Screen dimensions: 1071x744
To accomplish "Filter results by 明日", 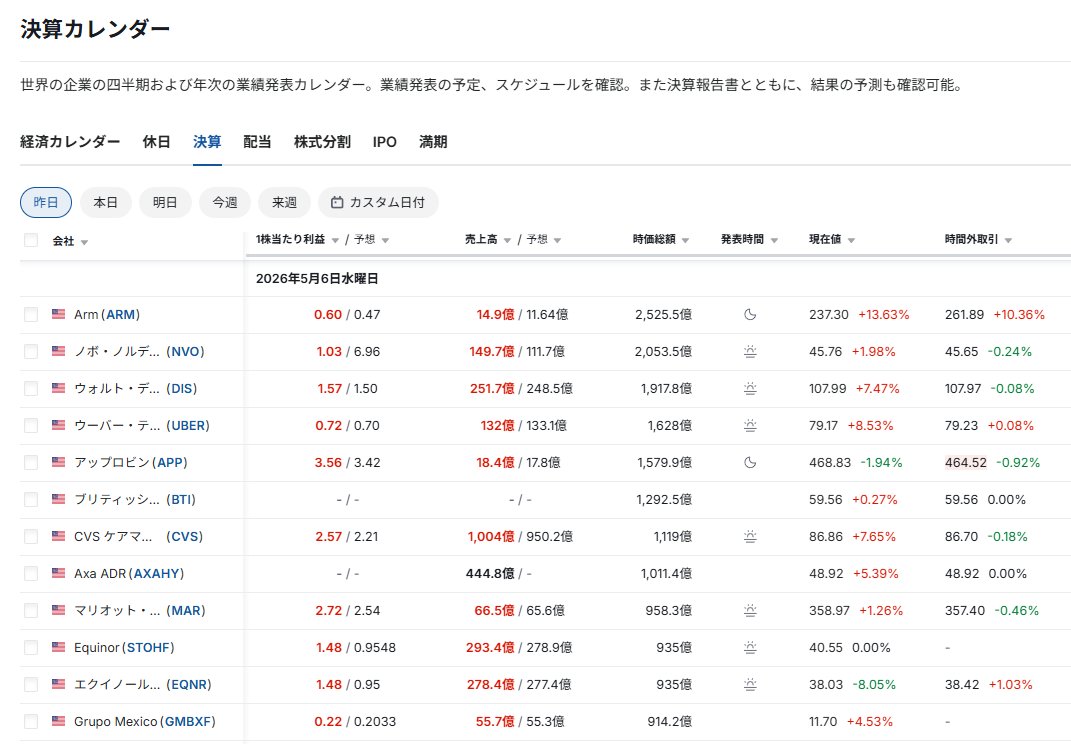I will point(165,202).
